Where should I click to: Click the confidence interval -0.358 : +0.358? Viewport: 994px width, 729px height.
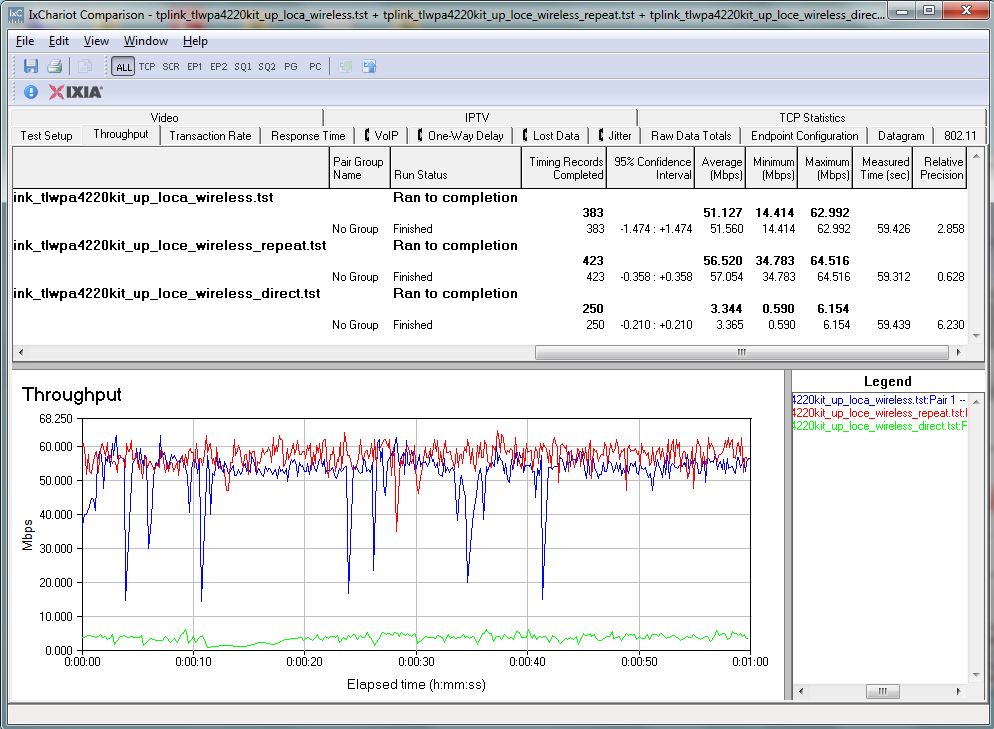656,277
